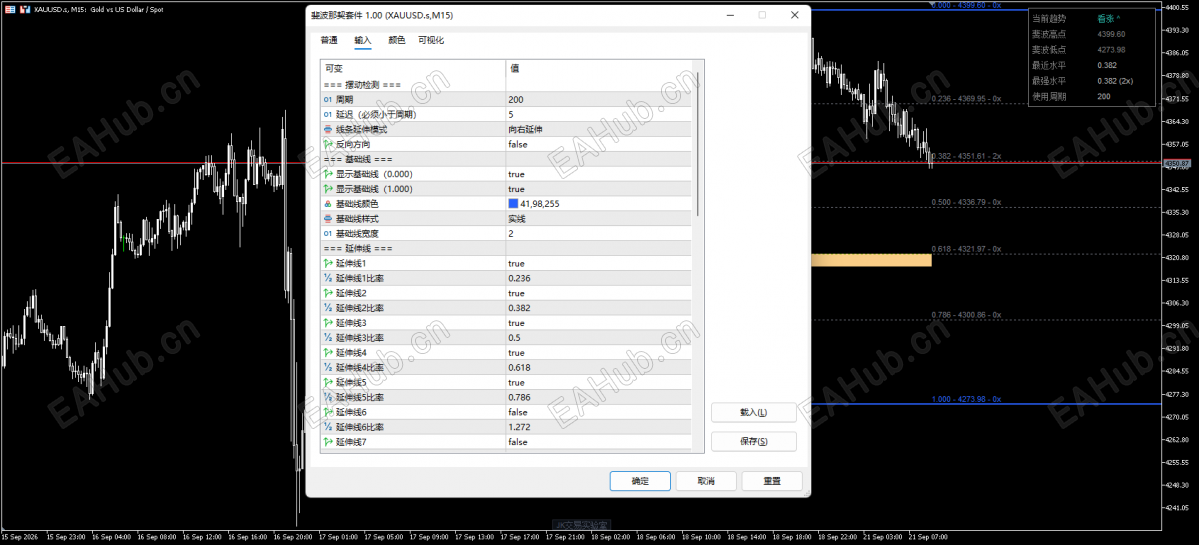Click the fraction icon beside 延伸线4比率
Viewport: 1199px width, 545px height.
328,368
